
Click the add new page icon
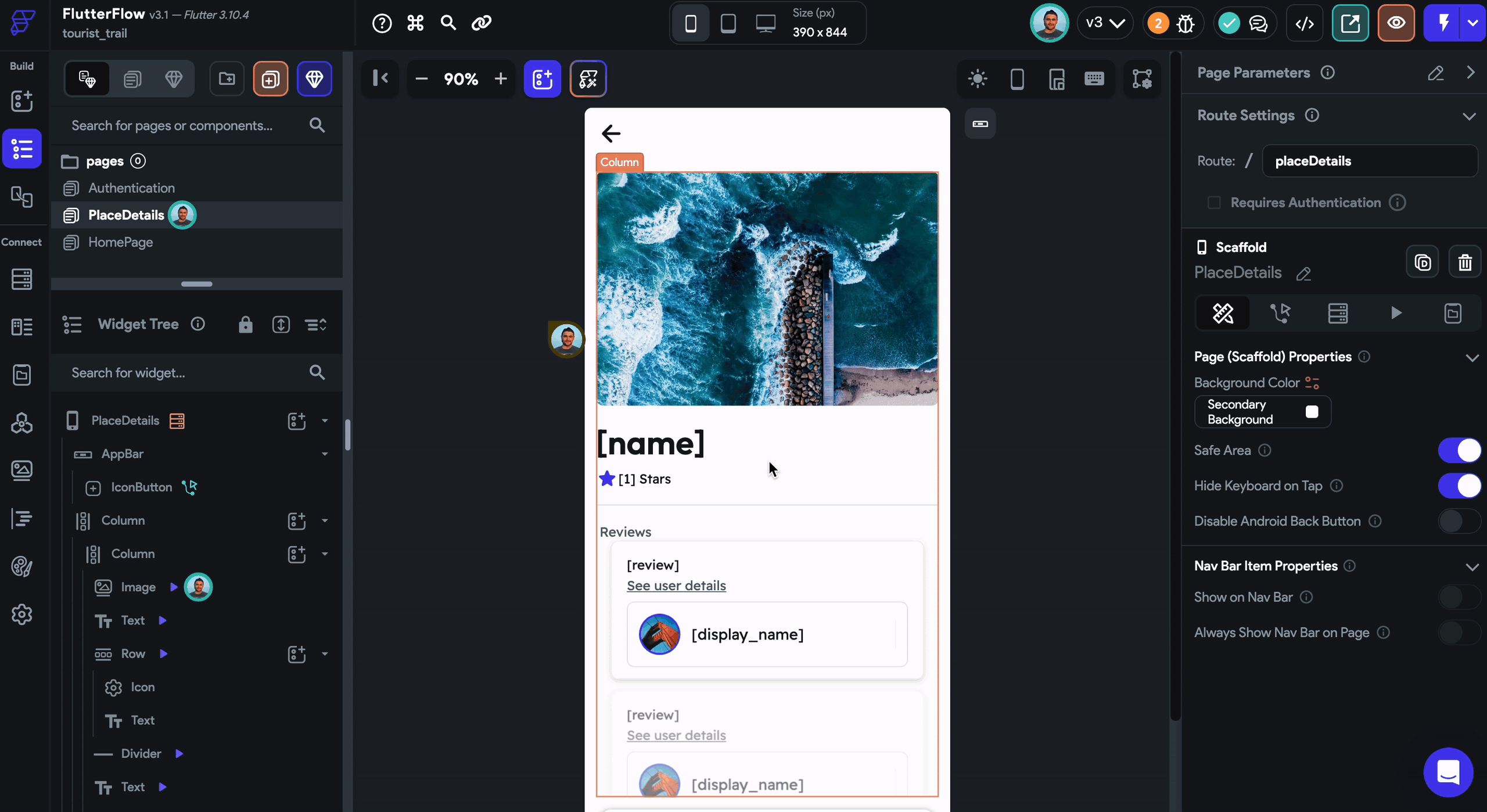270,78
